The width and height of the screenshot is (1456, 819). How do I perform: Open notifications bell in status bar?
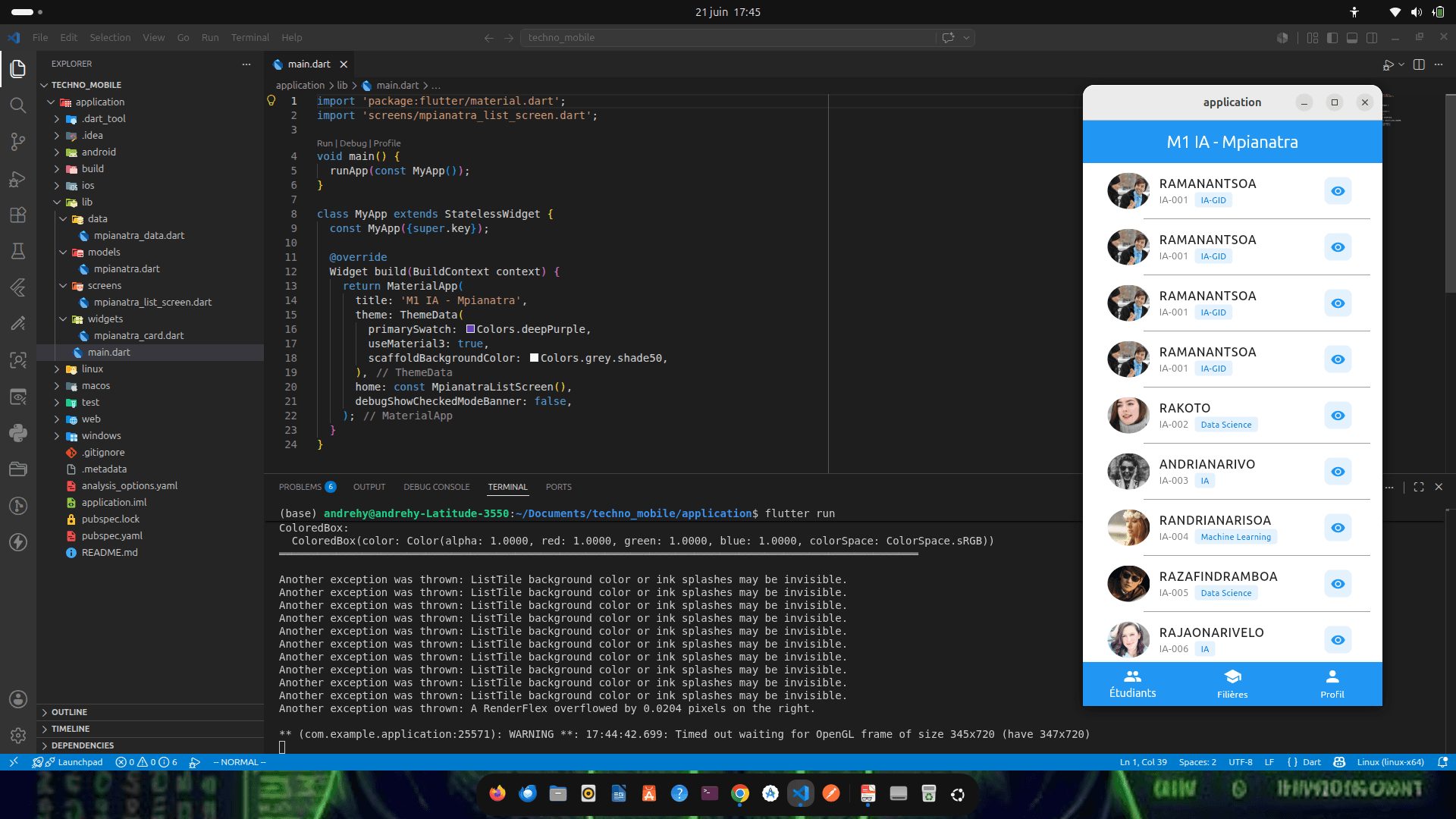[x=1442, y=762]
